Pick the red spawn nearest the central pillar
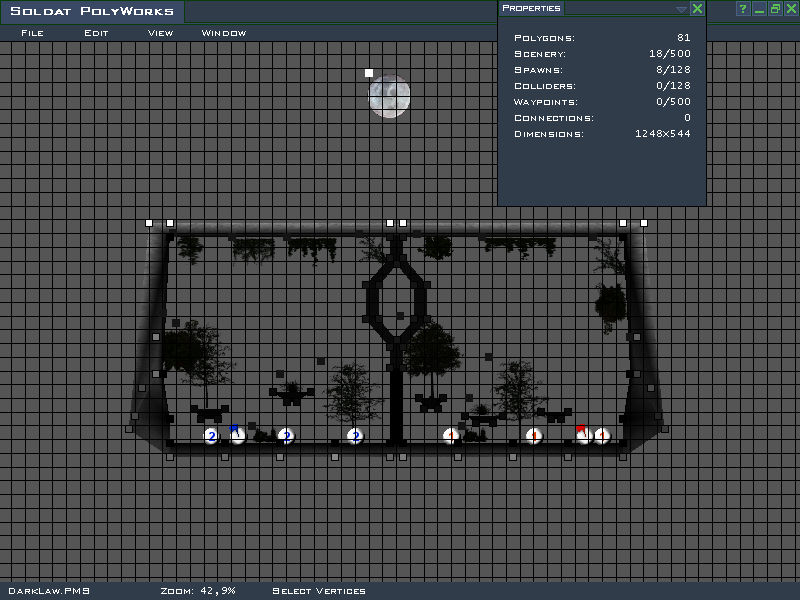Image resolution: width=800 pixels, height=600 pixels. click(451, 436)
